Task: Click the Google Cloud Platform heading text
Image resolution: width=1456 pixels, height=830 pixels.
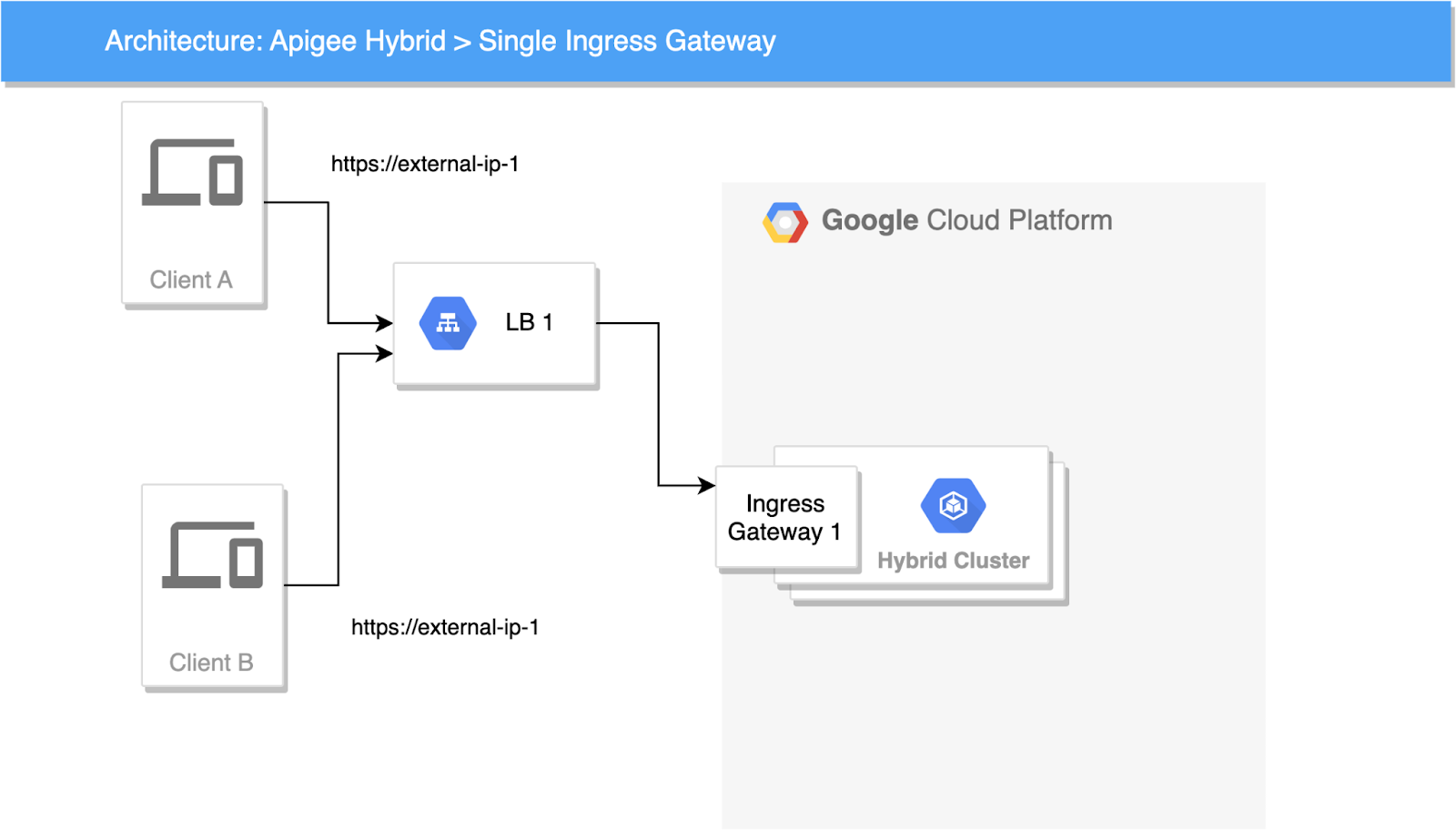Action: [966, 220]
